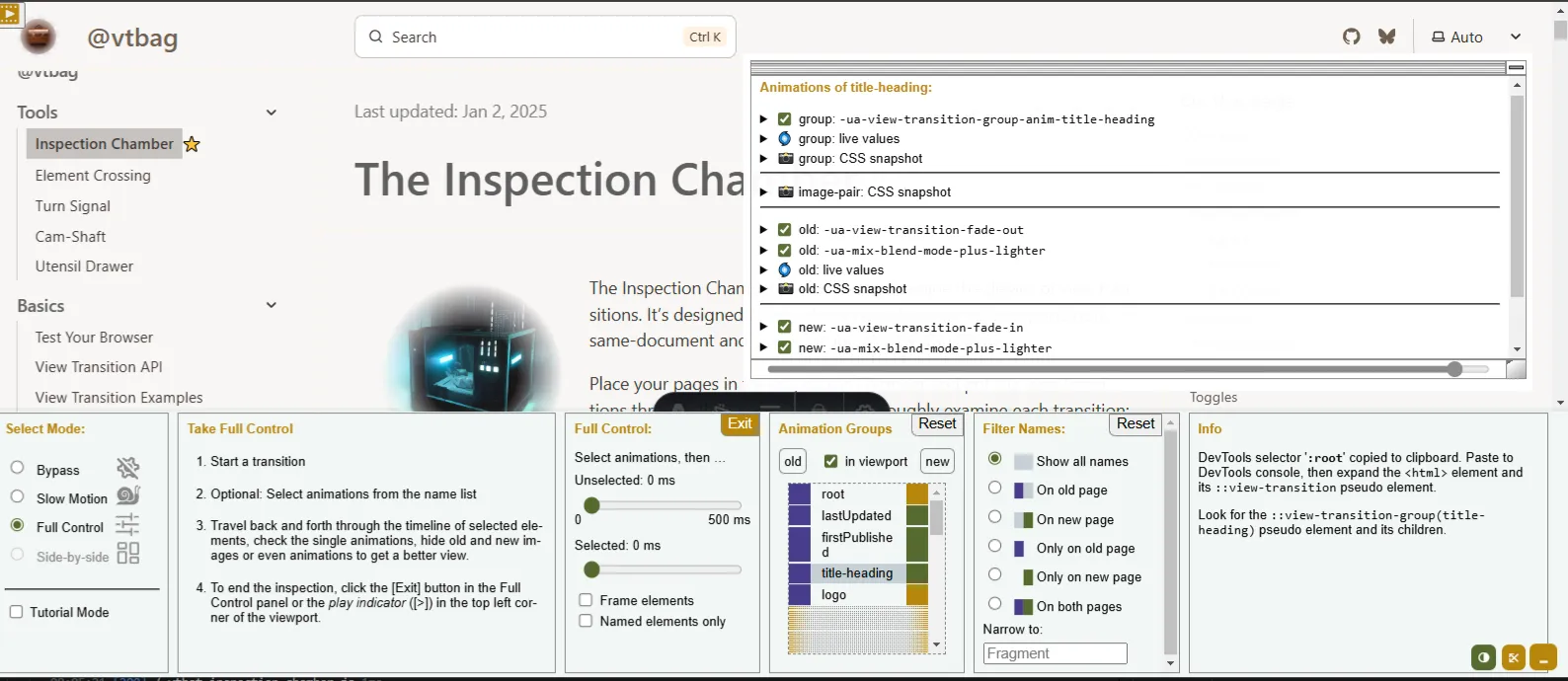Click the collapse bar icon of animations panel
Viewport: 1568px width, 681px height.
pyautogui.click(x=1517, y=67)
